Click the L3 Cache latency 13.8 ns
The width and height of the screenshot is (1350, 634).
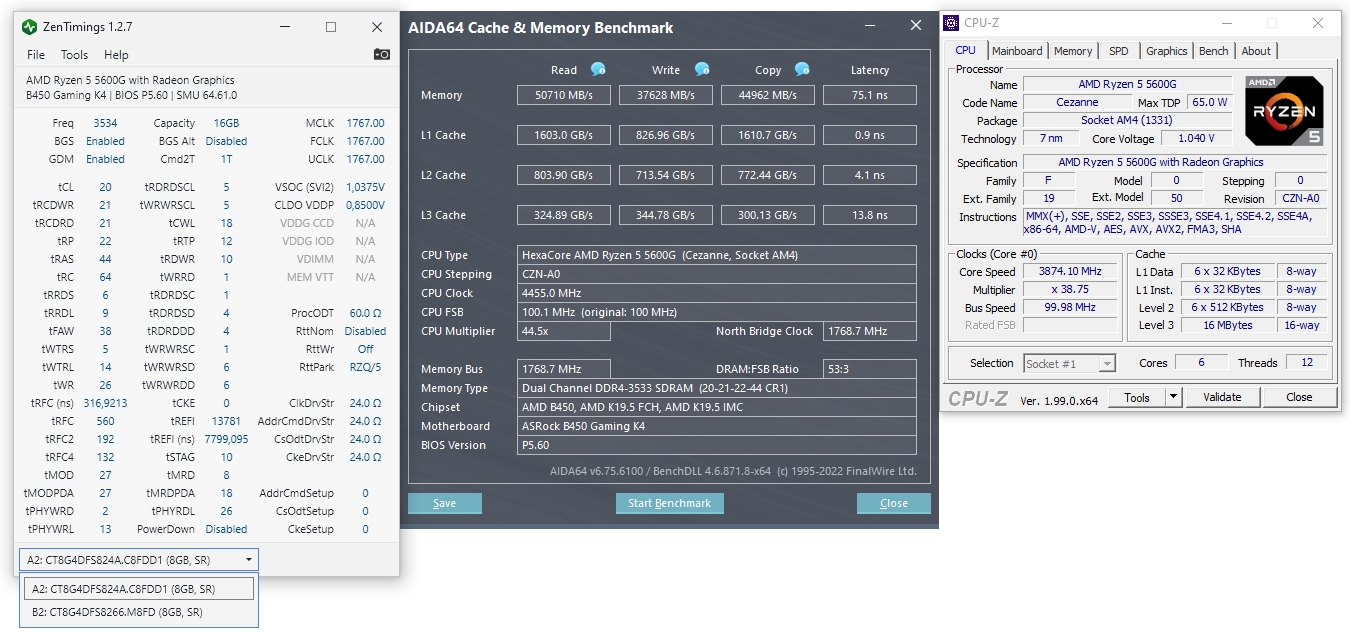tap(870, 215)
